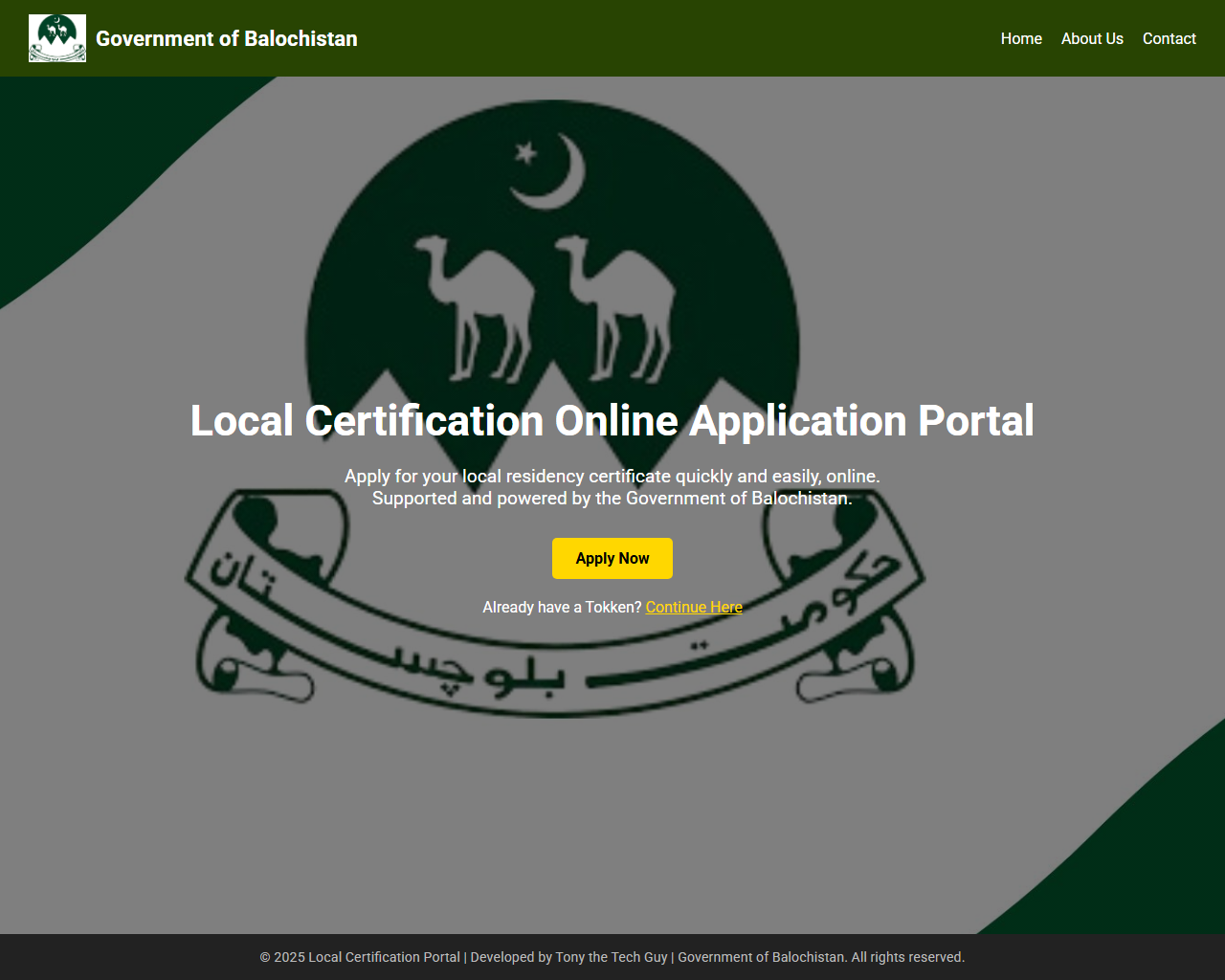Click the '© 2025 Local Certification Portal' footer text

click(x=360, y=957)
